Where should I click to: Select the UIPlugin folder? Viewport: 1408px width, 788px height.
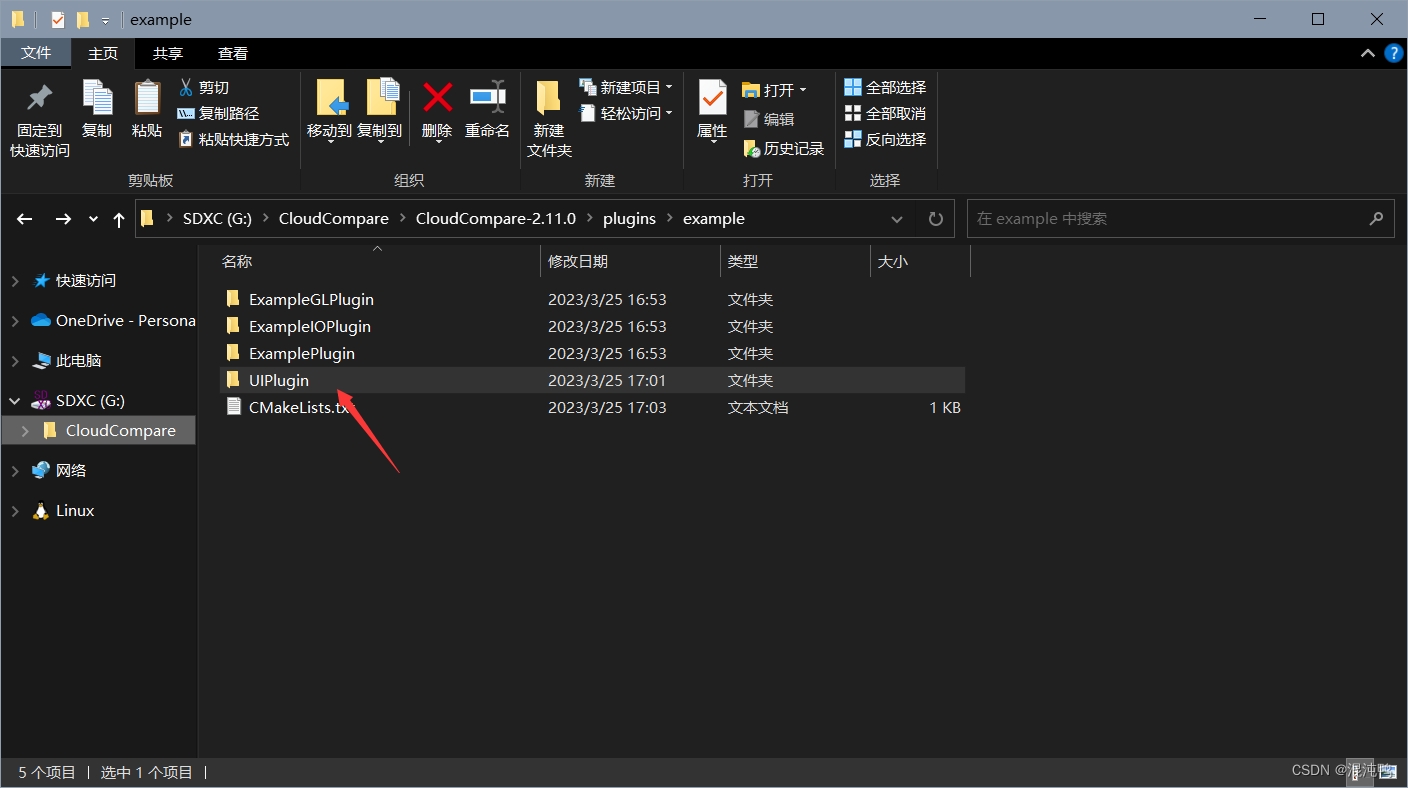pyautogui.click(x=592, y=380)
